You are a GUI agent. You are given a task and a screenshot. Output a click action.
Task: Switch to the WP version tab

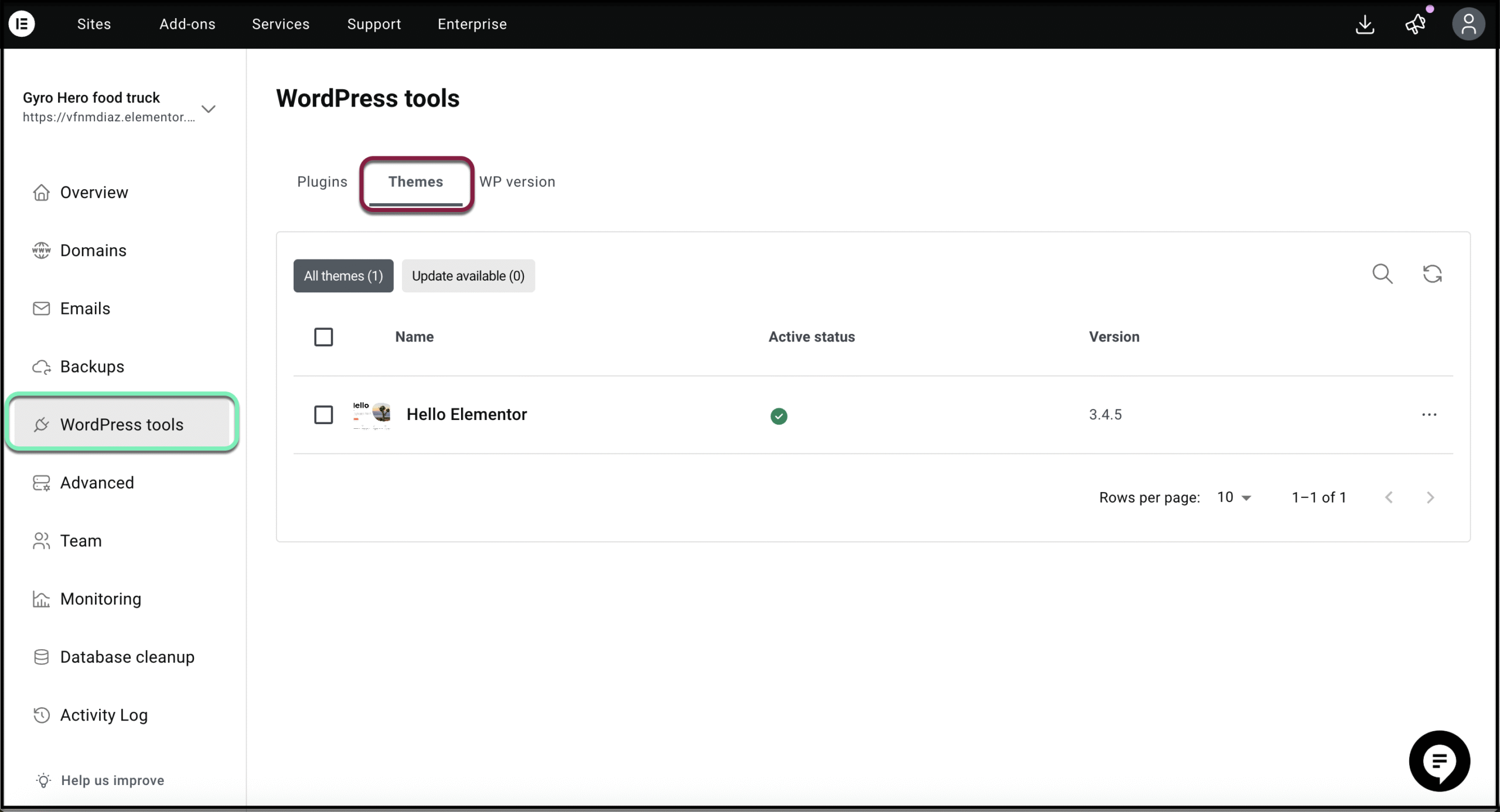(x=517, y=182)
